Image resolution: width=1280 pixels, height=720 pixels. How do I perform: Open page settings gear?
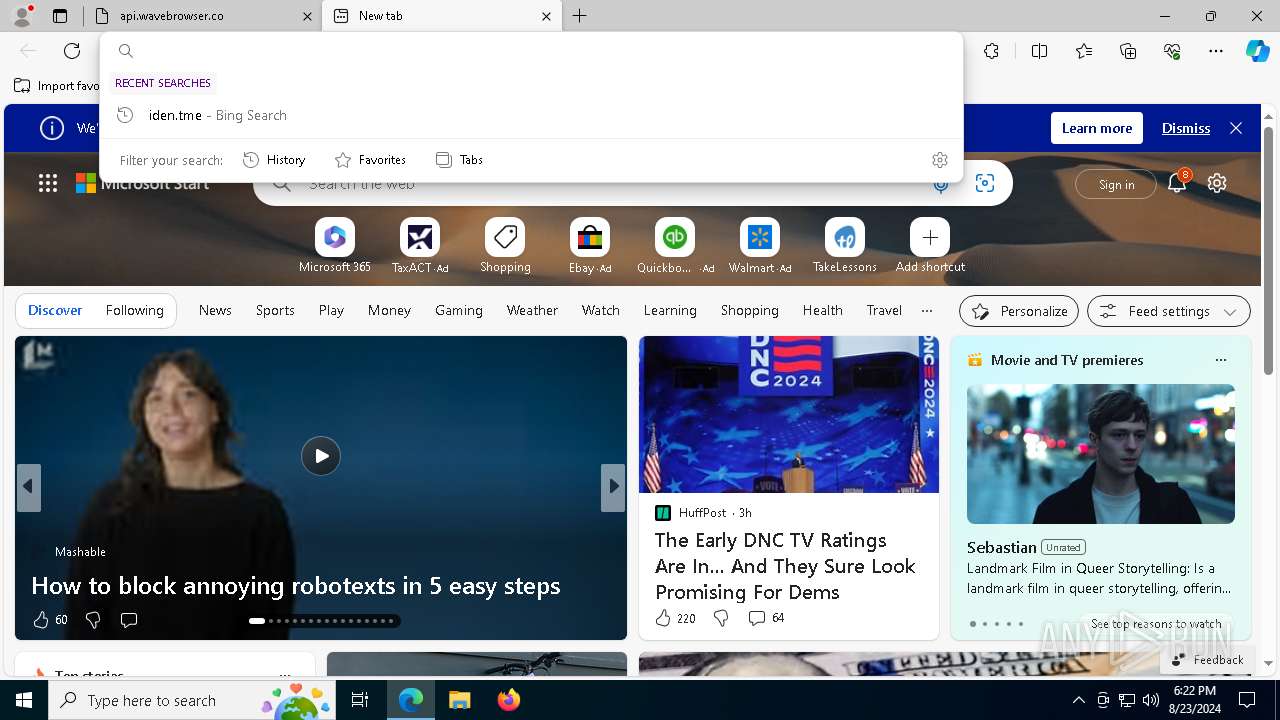click(x=1217, y=183)
